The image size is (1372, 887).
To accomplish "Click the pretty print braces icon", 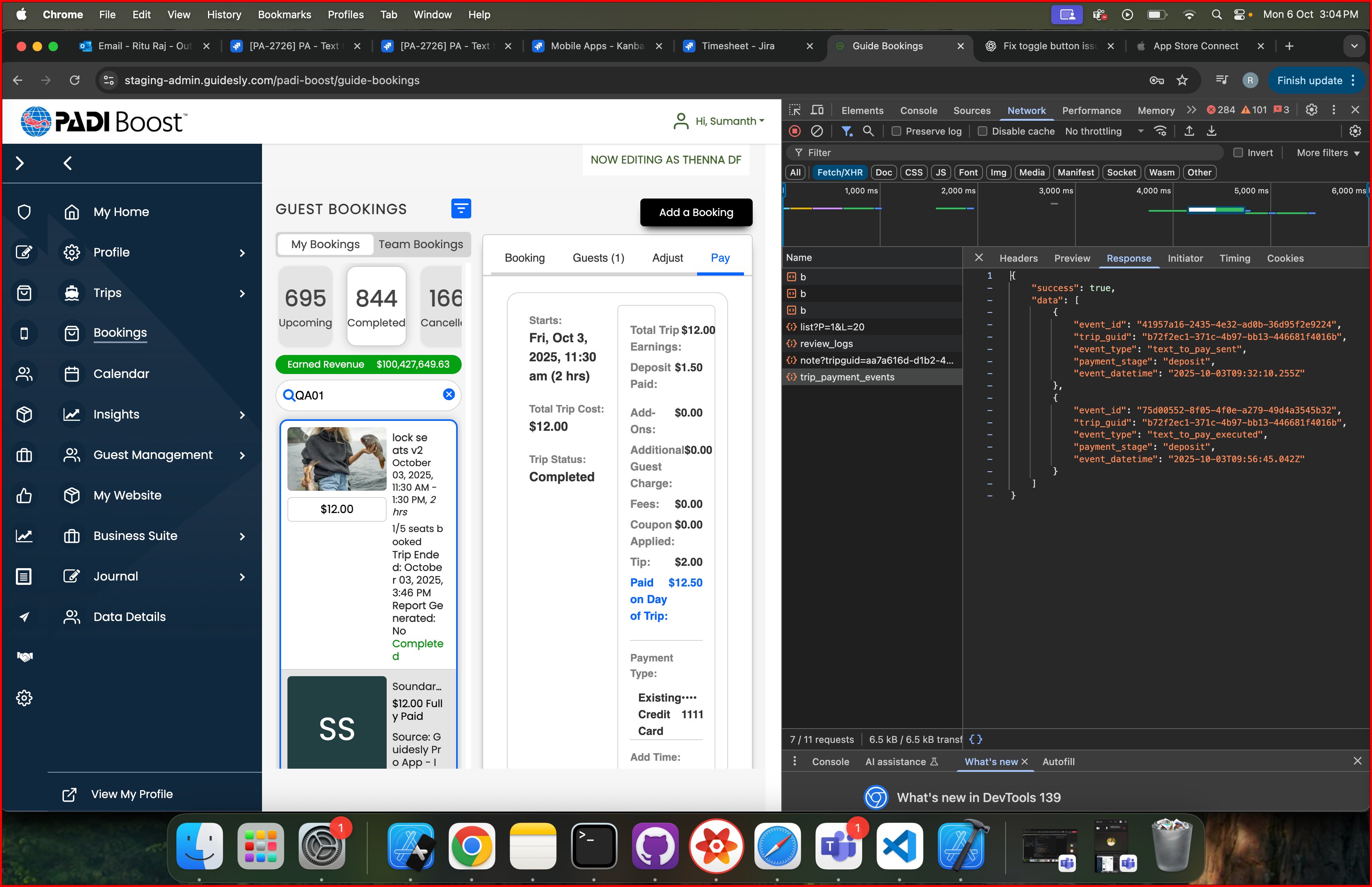I will (975, 739).
